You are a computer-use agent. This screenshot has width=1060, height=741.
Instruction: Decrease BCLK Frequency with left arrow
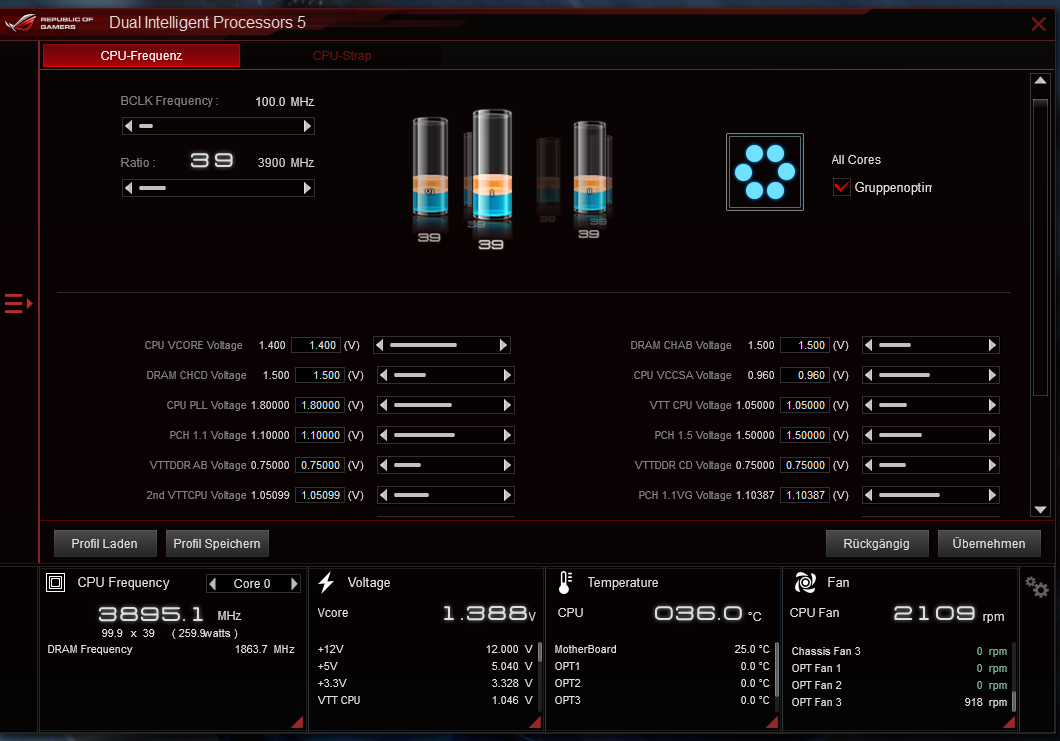click(x=128, y=126)
